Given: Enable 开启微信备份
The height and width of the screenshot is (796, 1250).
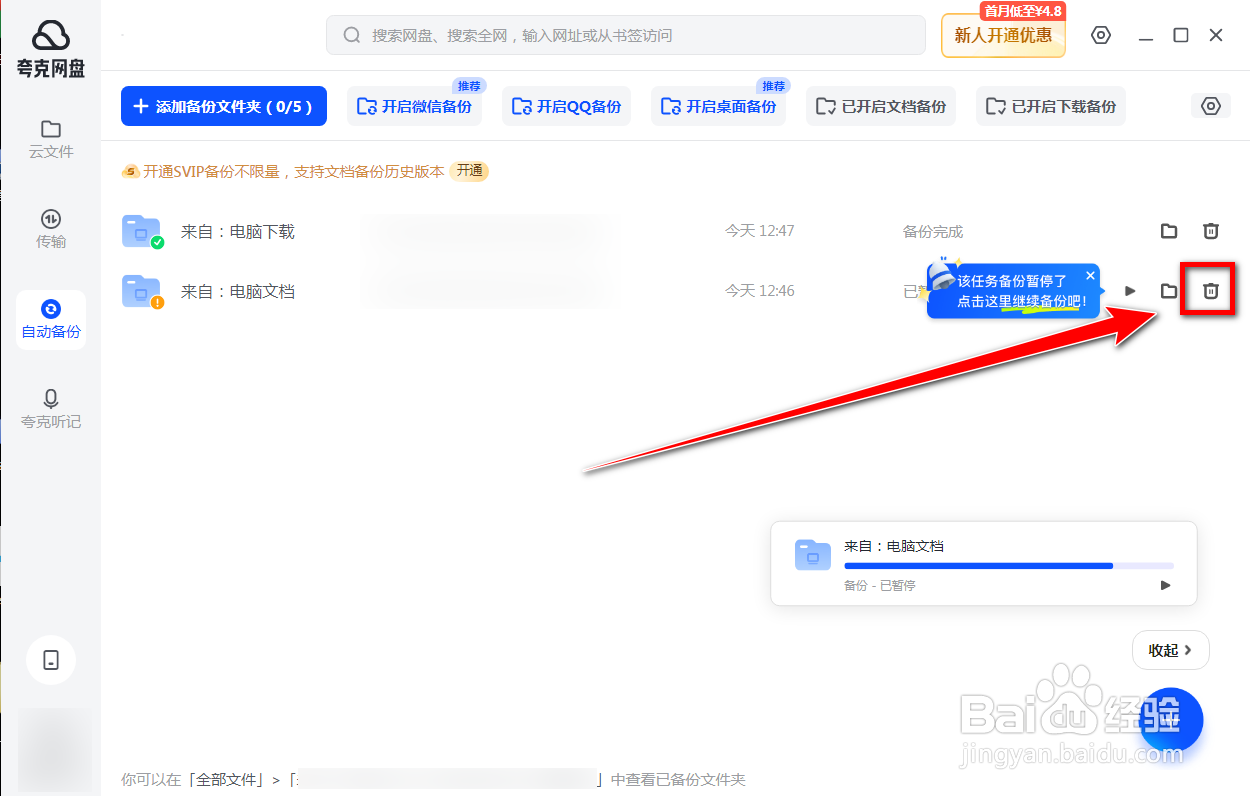Looking at the screenshot, I should [414, 106].
